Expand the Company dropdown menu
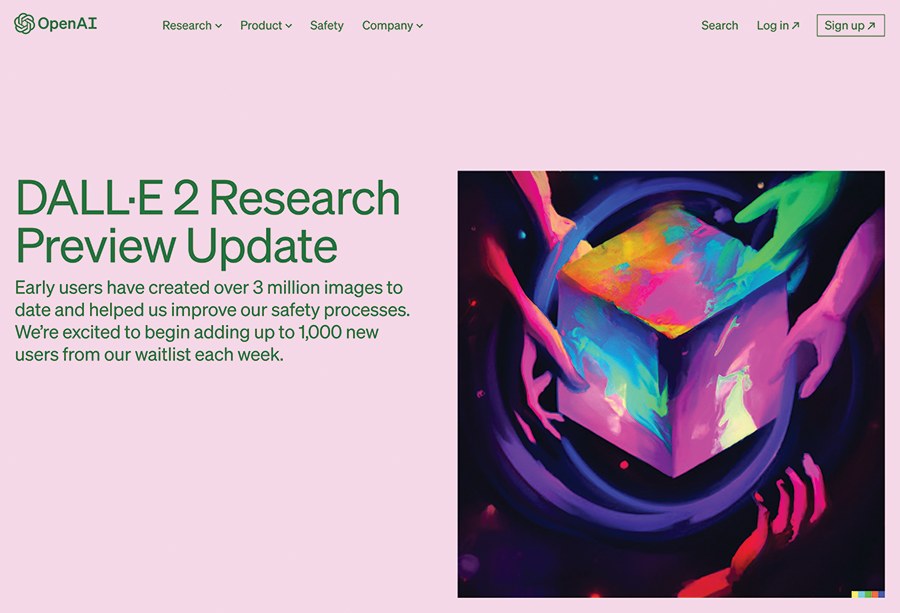900x613 pixels. [x=392, y=25]
